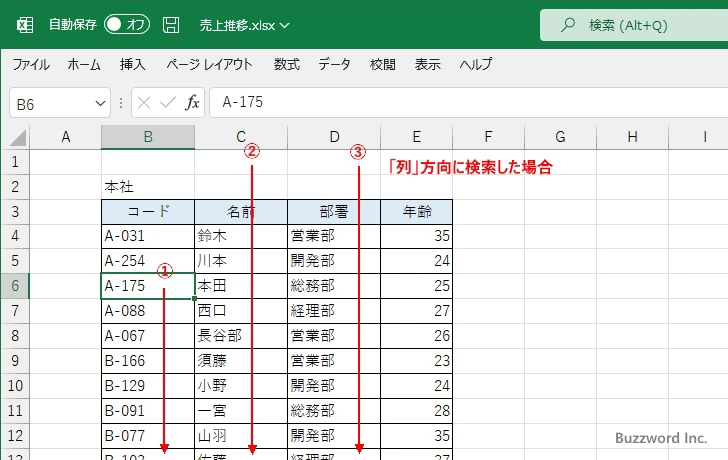Click the age cell 28
This screenshot has width=728, height=460.
tap(416, 411)
